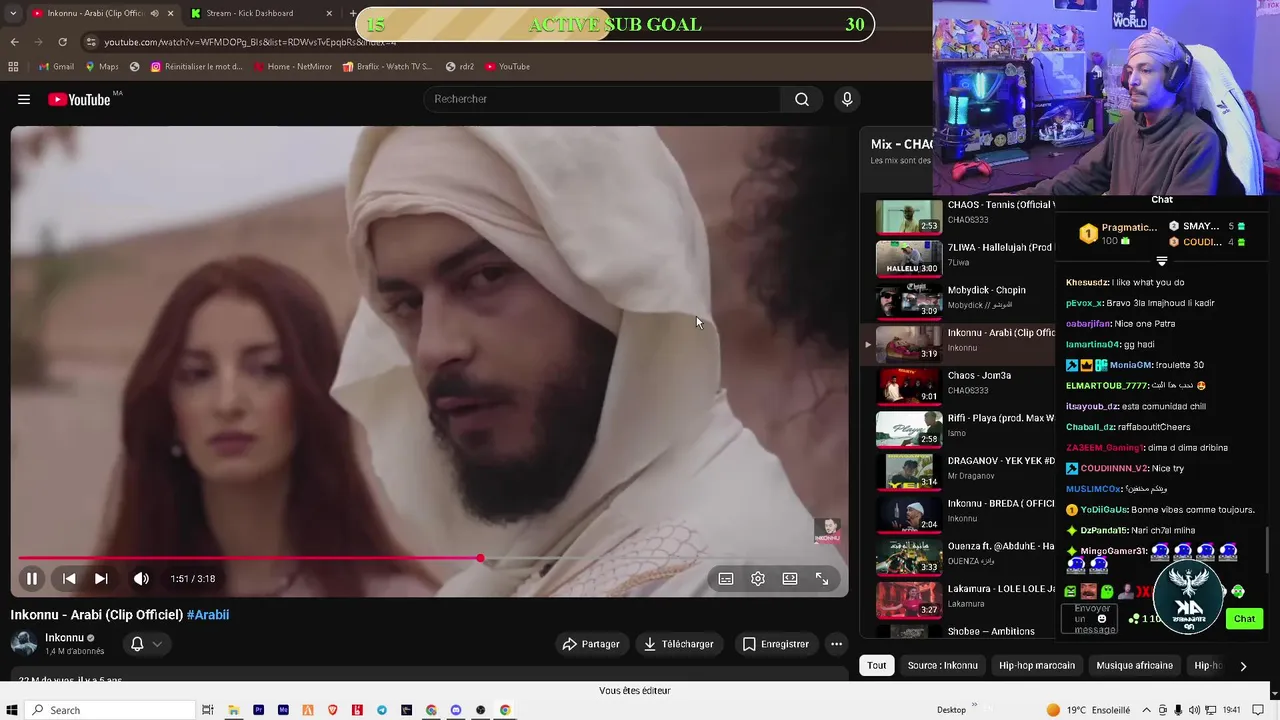This screenshot has height=720, width=1280.
Task: Open the video player settings gear
Action: [x=758, y=578]
